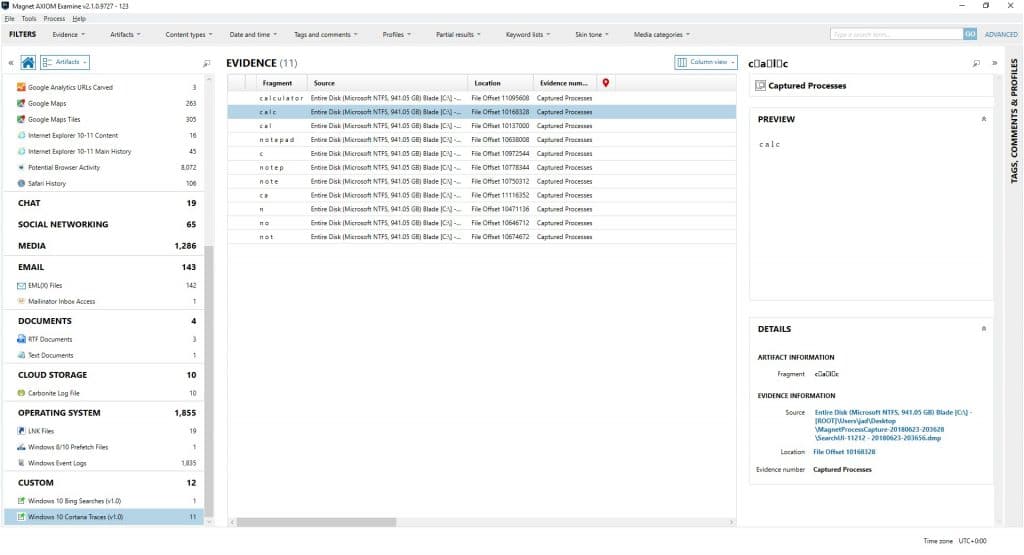Viewport: 1024px width, 555px height.
Task: Expand details pane double-chevron
Action: 994,63
